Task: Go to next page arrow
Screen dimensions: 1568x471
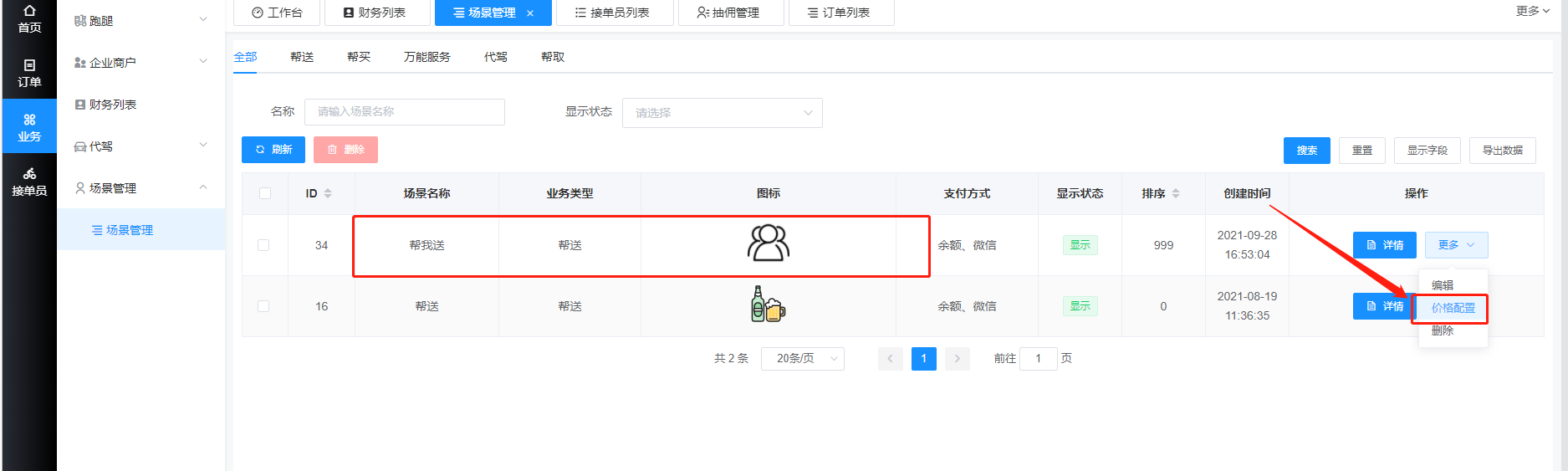Action: [x=958, y=359]
